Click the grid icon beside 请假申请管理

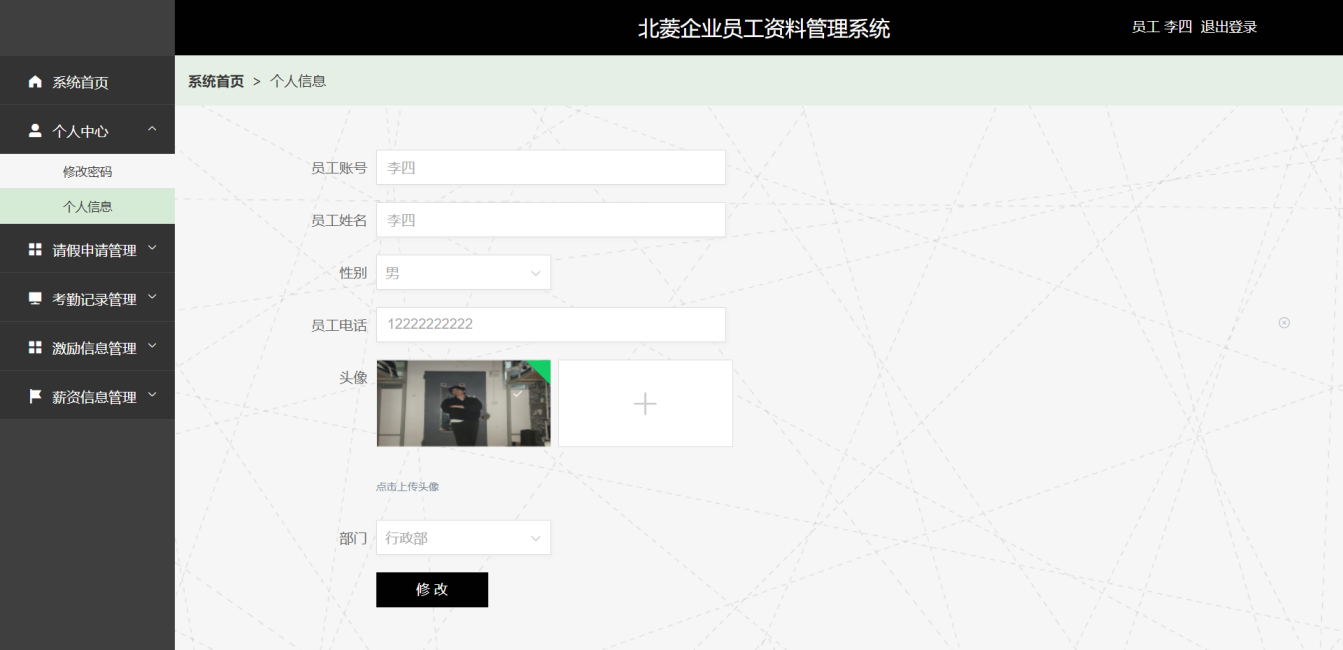(x=35, y=250)
